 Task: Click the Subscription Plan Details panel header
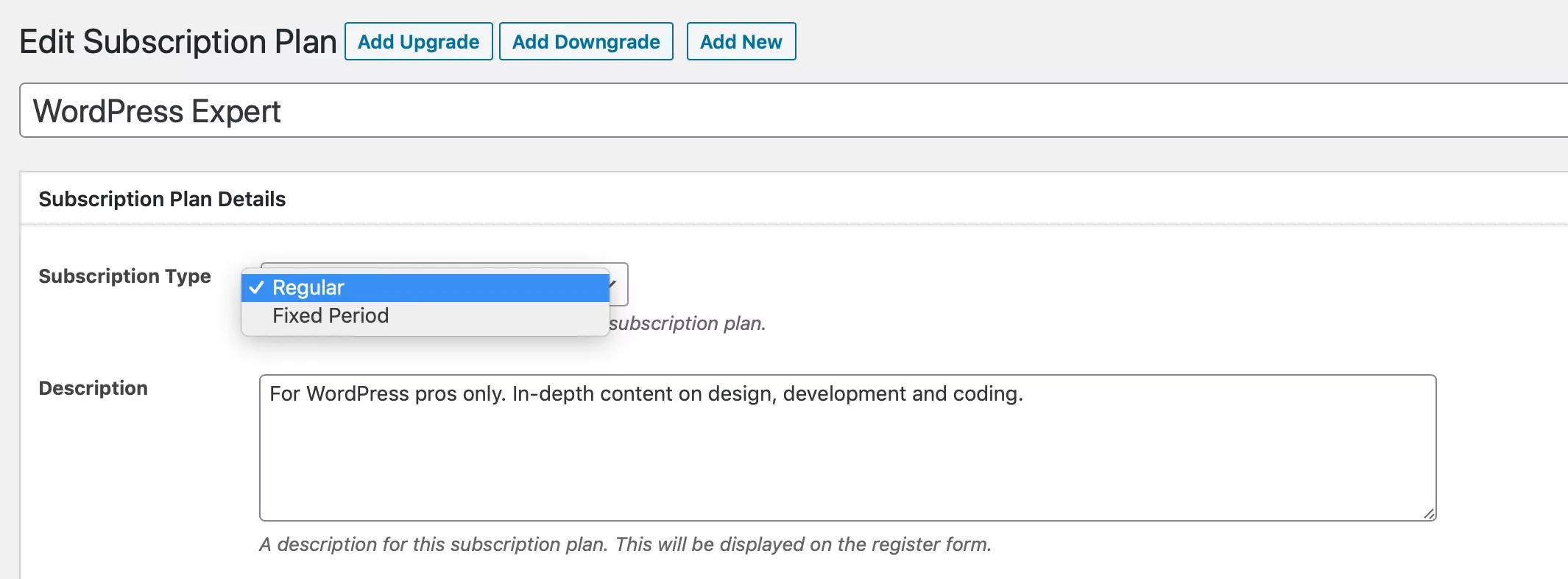[x=162, y=200]
